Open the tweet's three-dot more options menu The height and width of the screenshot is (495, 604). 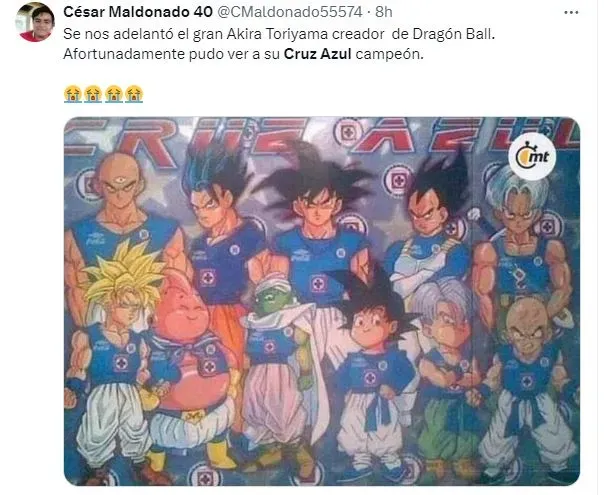click(x=571, y=13)
